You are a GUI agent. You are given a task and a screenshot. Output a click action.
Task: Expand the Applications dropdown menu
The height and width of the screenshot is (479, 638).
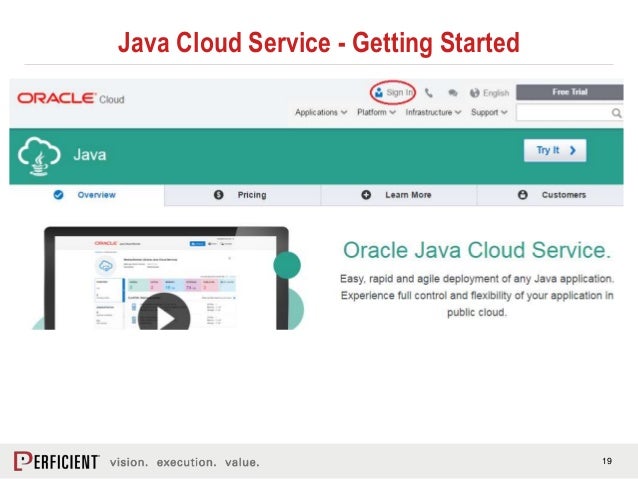click(x=321, y=112)
